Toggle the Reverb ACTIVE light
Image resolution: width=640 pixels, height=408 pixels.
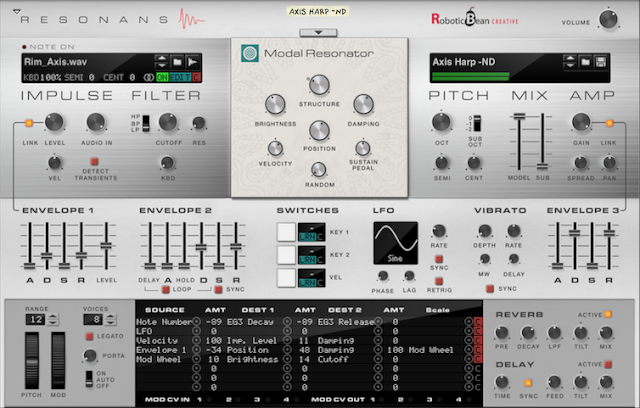pos(608,314)
